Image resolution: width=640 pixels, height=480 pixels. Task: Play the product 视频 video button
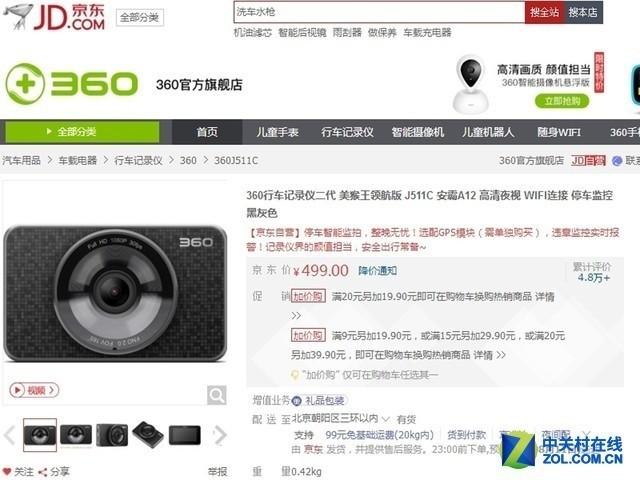(x=34, y=390)
